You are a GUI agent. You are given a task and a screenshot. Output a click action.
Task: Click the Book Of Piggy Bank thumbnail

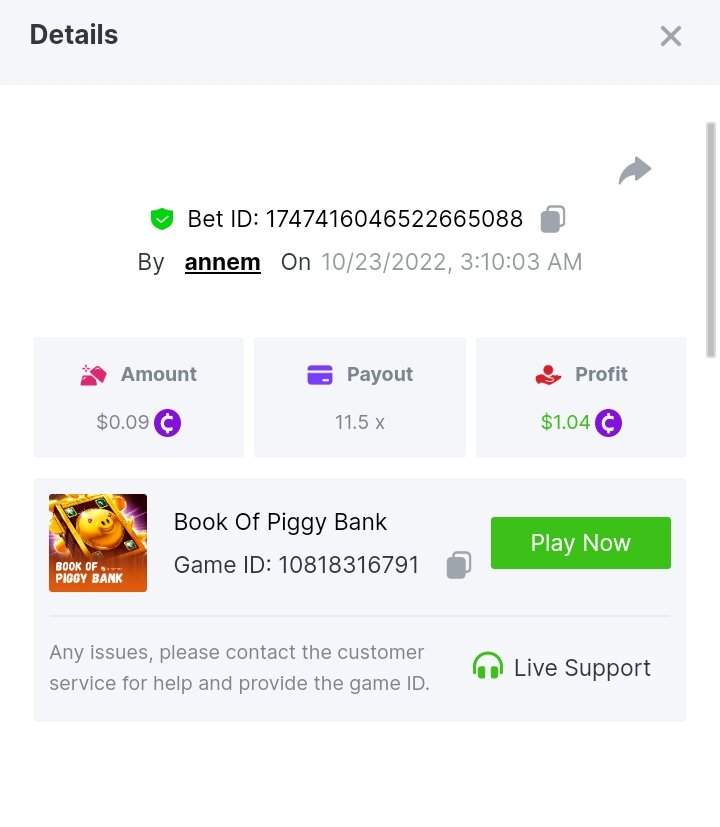click(x=98, y=543)
